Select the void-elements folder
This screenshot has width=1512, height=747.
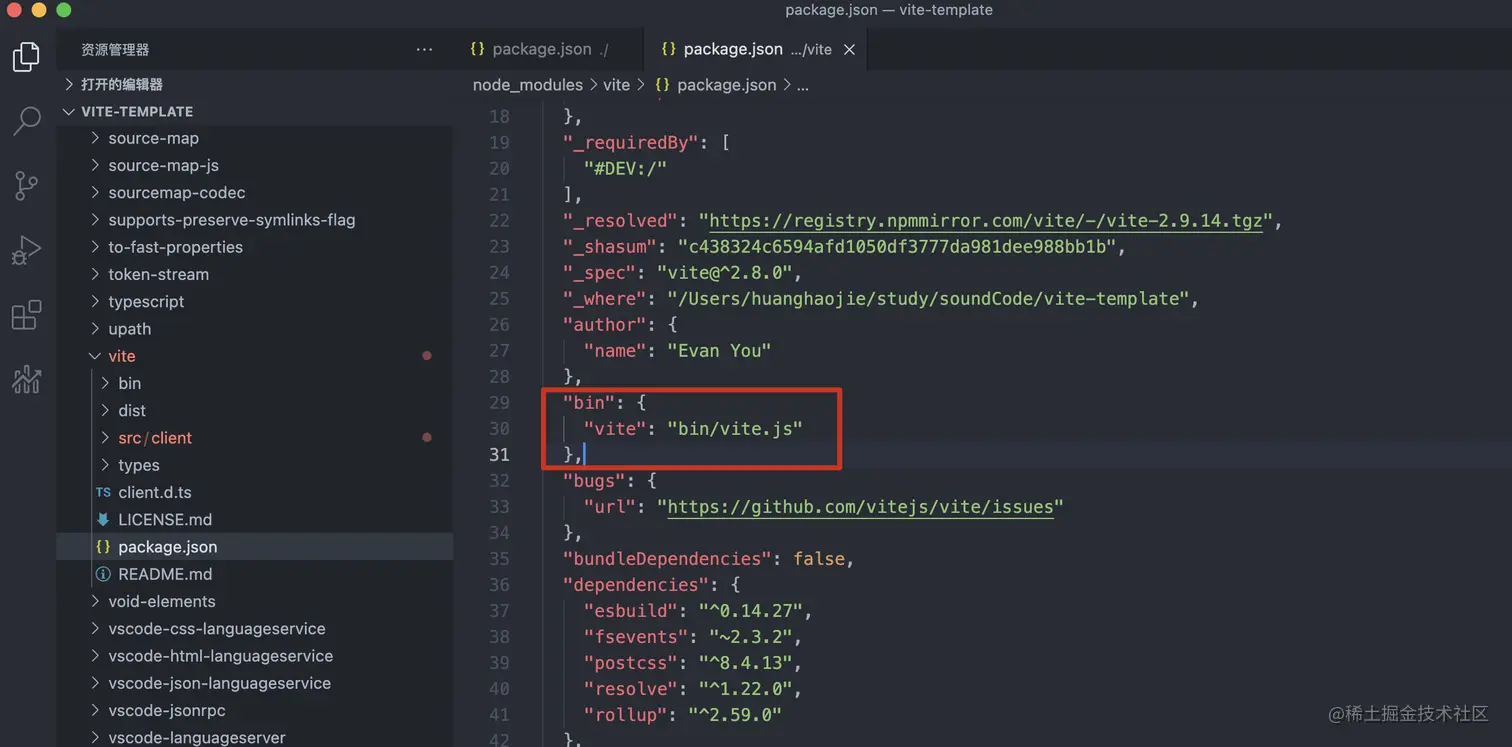click(x=162, y=601)
